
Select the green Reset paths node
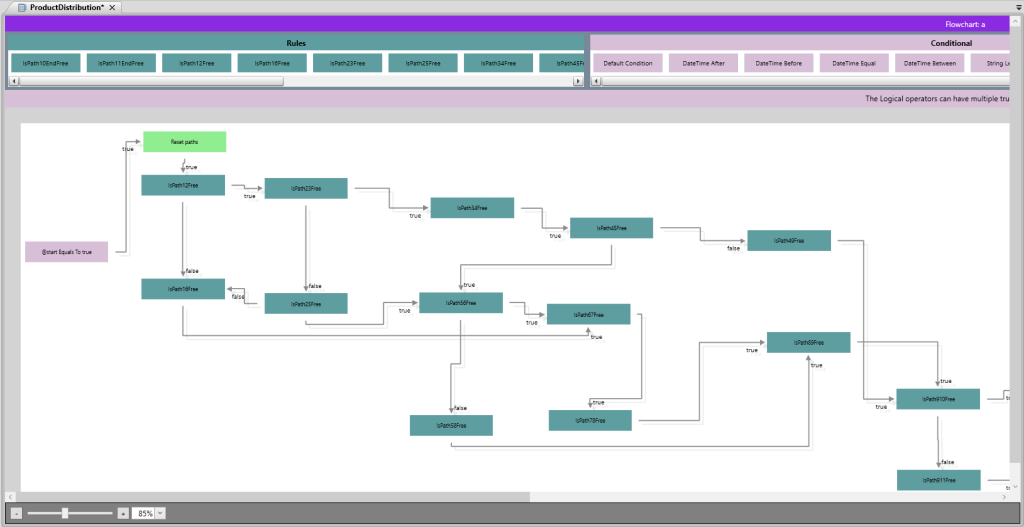(x=184, y=142)
